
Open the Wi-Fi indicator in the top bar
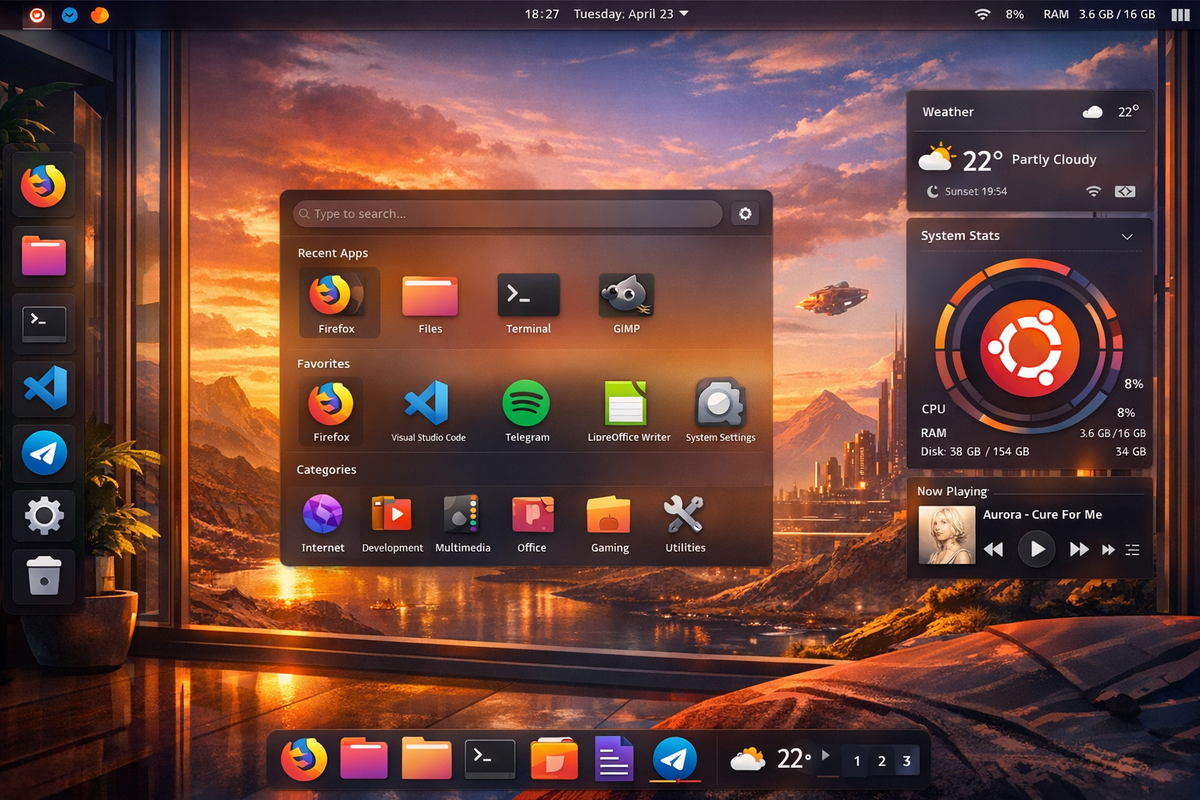[x=982, y=15]
